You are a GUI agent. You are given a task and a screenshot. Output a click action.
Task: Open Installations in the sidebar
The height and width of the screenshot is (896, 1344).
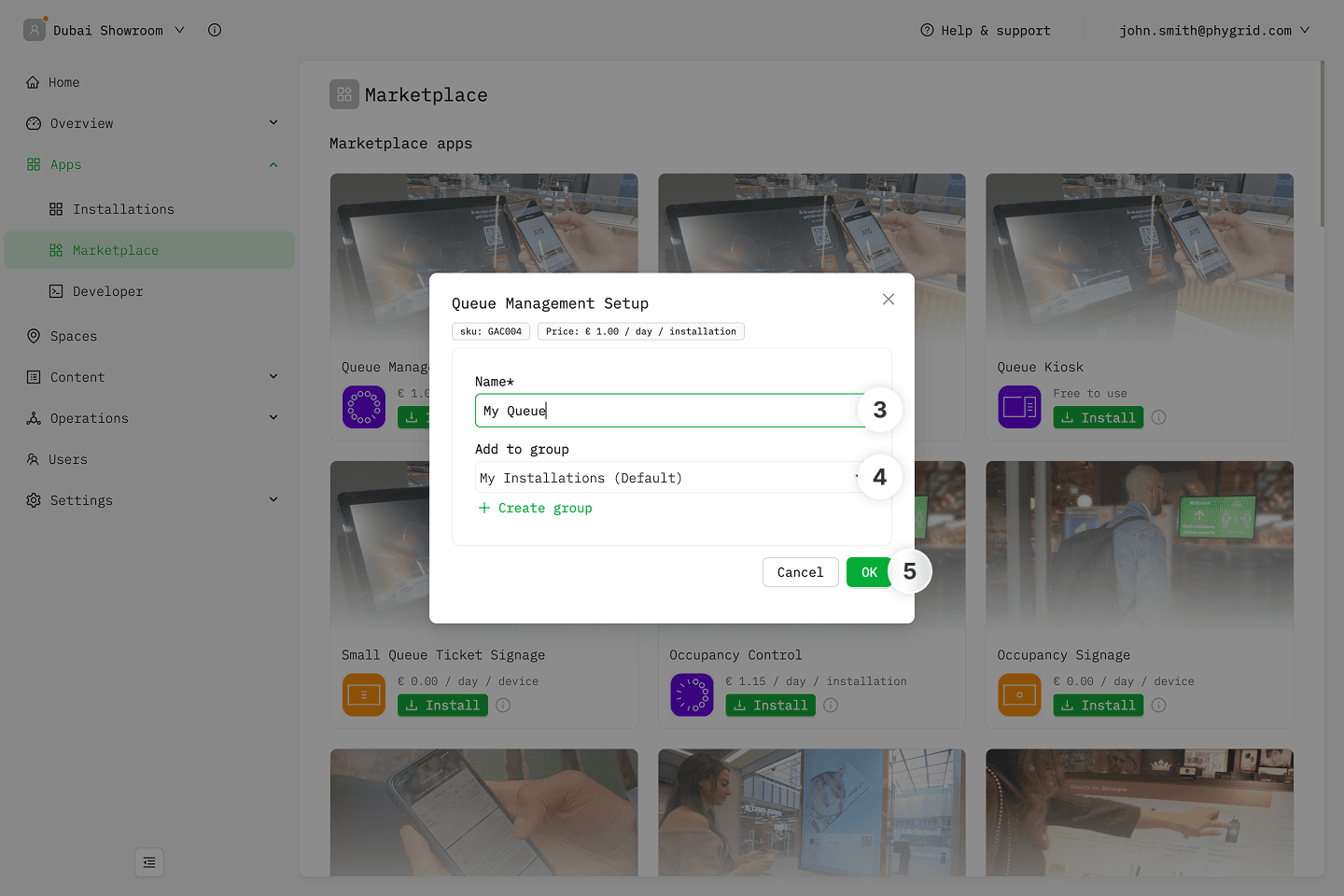(123, 209)
